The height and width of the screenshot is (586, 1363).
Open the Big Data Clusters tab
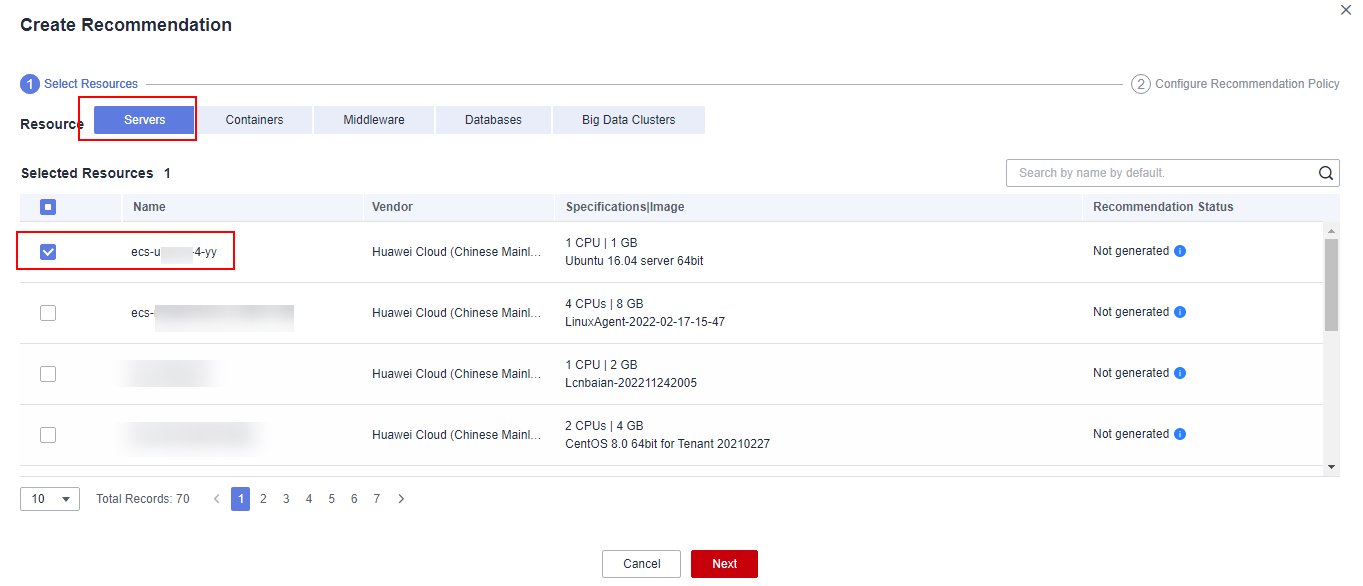(x=628, y=120)
